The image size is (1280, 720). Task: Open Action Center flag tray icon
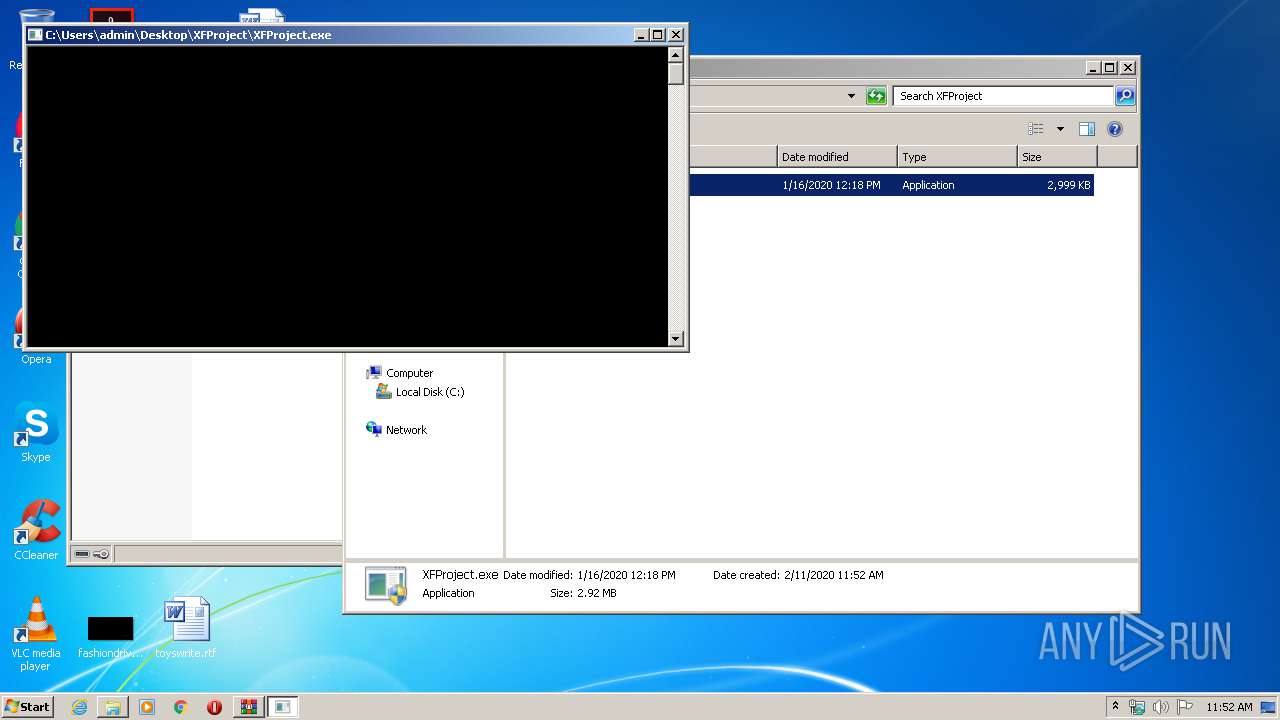click(x=1185, y=707)
